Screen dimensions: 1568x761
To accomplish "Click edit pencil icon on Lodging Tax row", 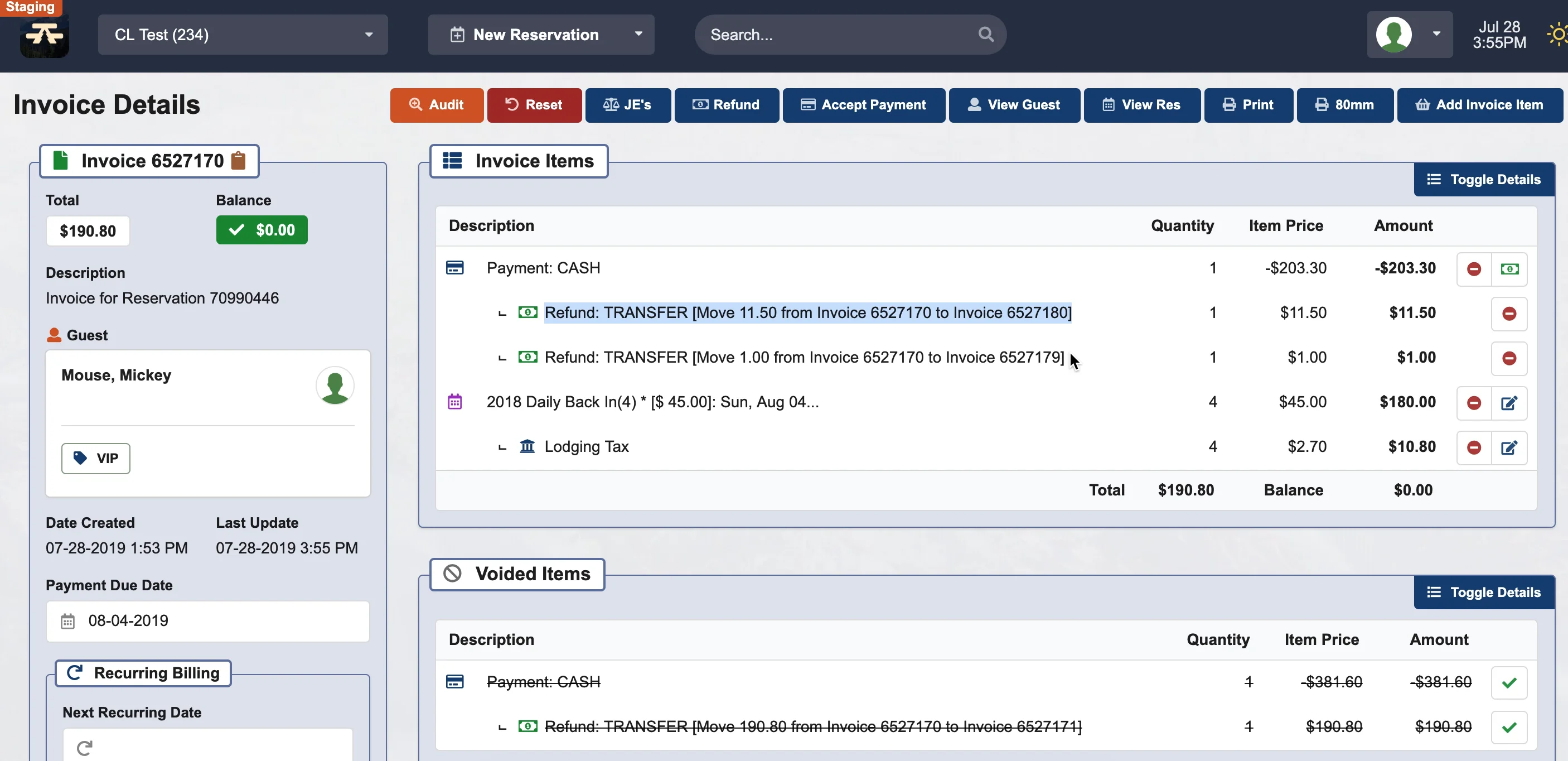I will [x=1509, y=448].
